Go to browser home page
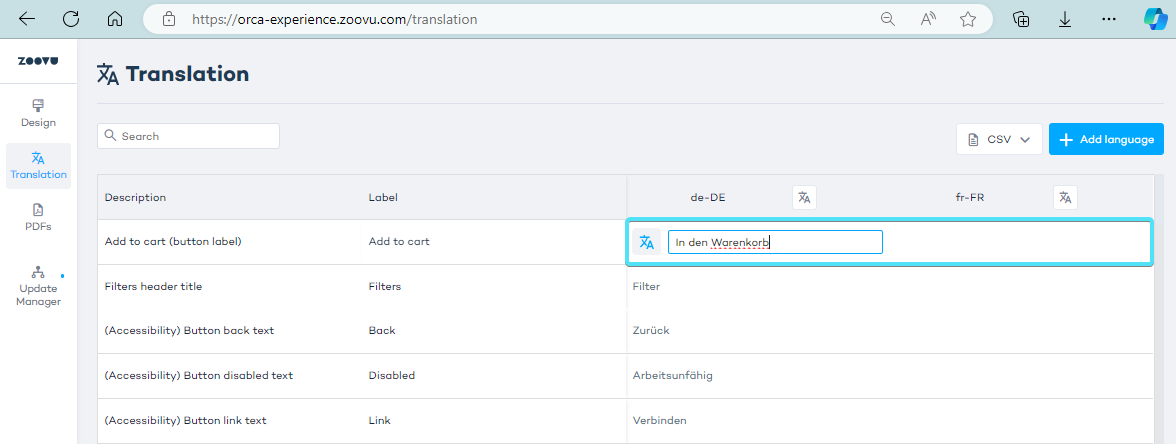Screen dimensions: 1176x444 pyautogui.click(x=115, y=19)
